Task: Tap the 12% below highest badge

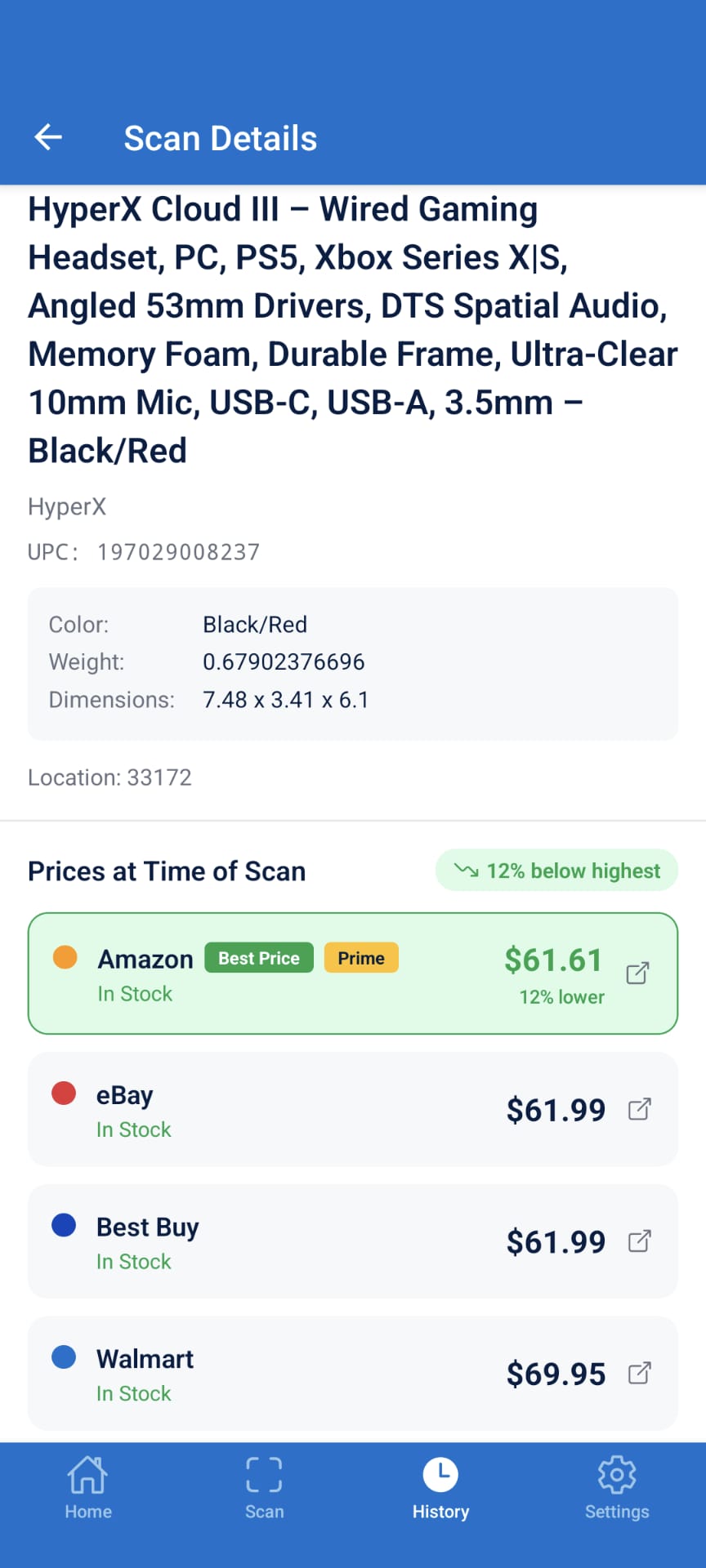Action: point(557,871)
